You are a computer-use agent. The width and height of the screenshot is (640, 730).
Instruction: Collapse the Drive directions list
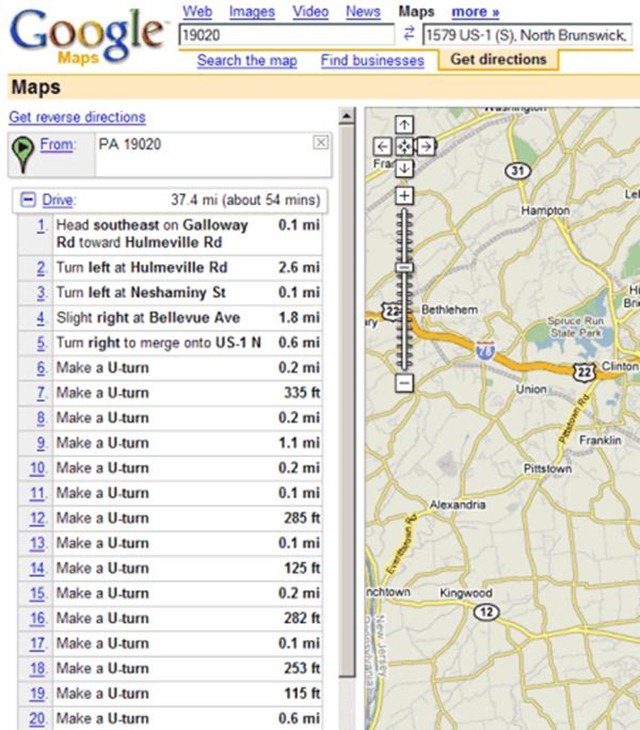pyautogui.click(x=28, y=200)
